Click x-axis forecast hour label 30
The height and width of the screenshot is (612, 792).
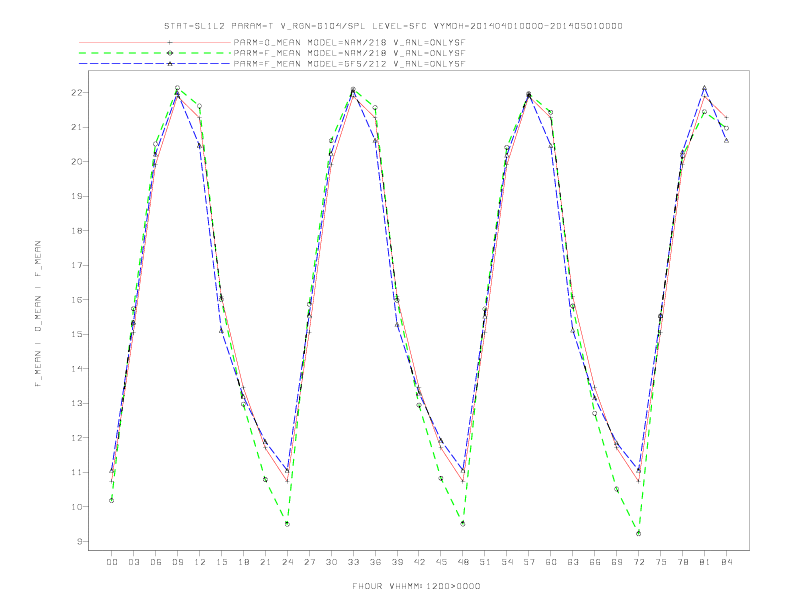point(331,562)
